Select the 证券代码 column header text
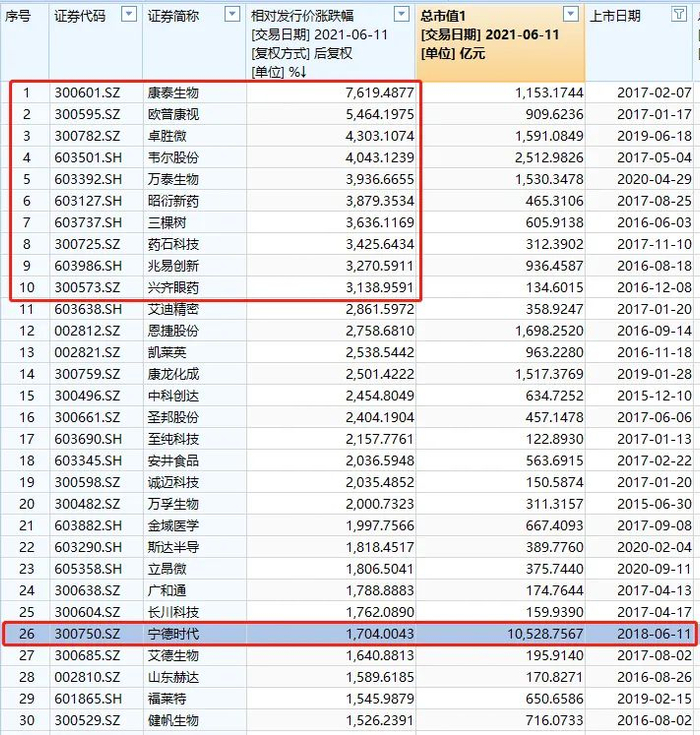Screen dimensions: 700x735 80,16
